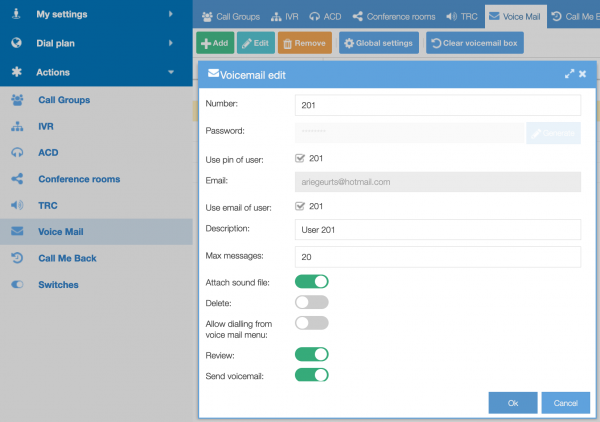
Task: Turn off Attach sound file toggle
Action: pos(311,282)
